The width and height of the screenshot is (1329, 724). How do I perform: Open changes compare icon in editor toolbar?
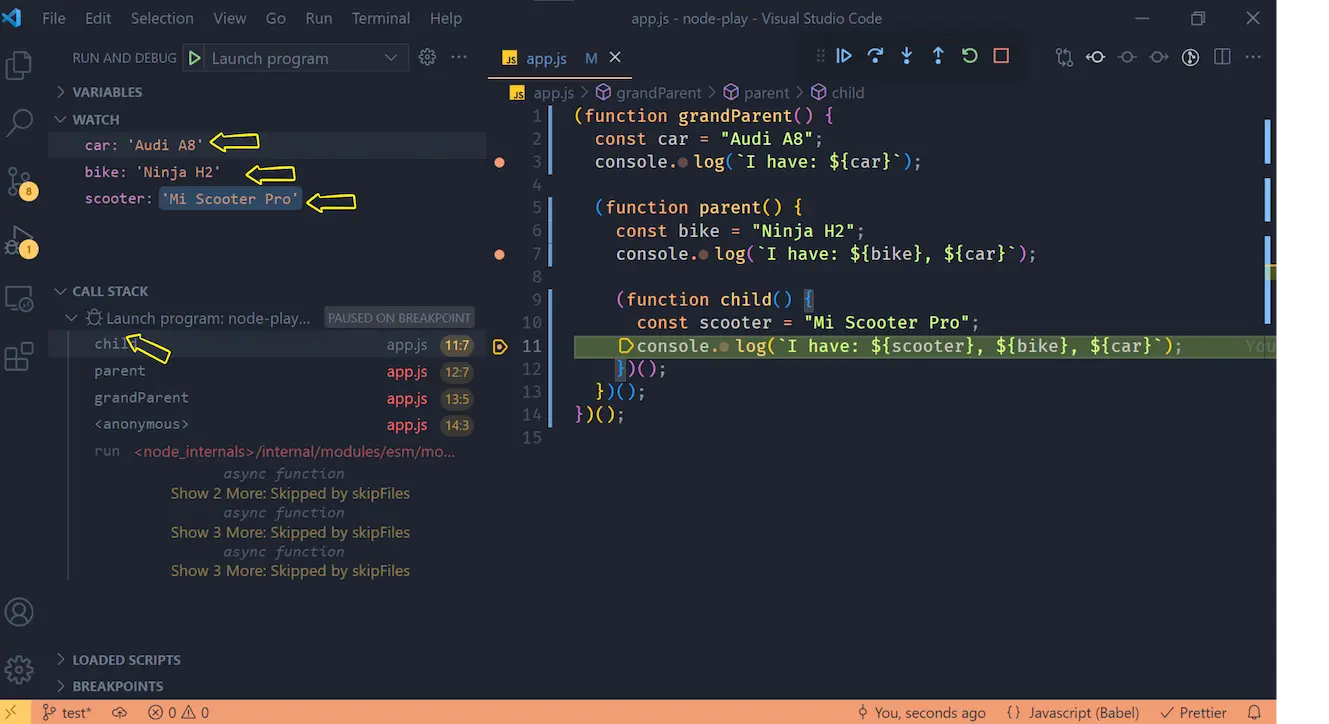1064,57
